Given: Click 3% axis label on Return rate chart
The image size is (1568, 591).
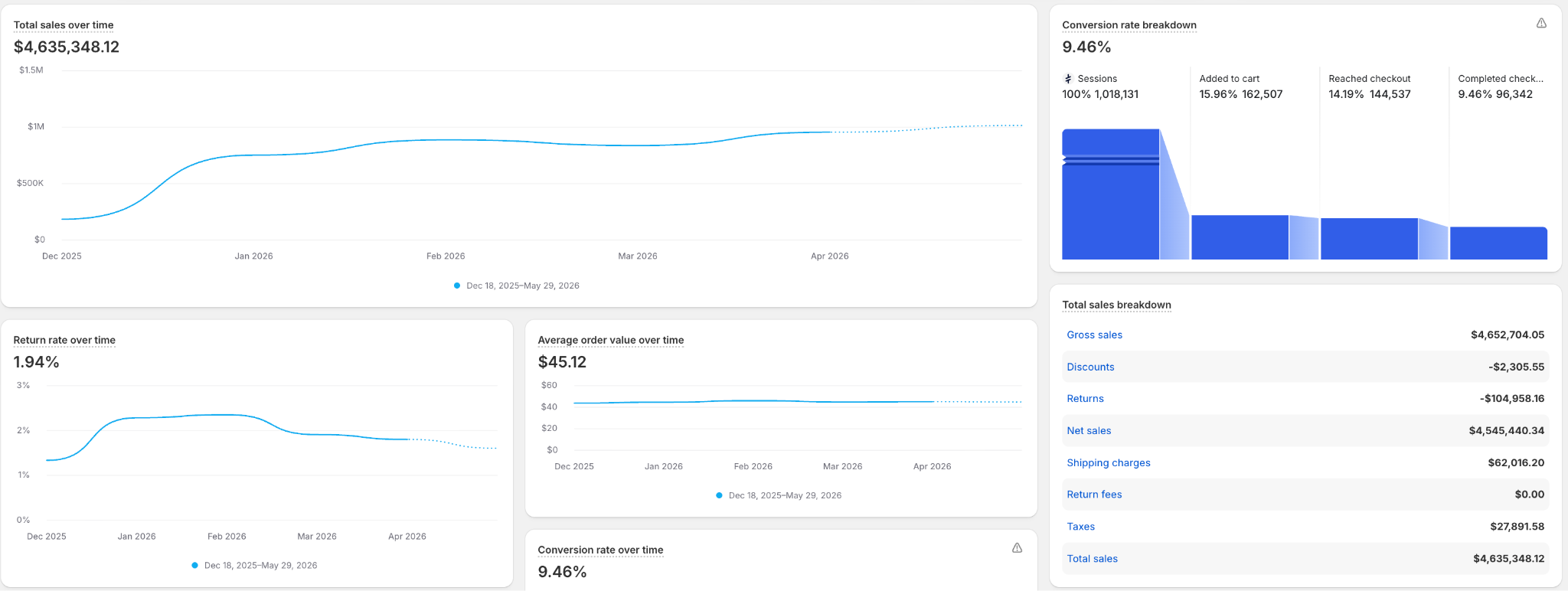Looking at the screenshot, I should coord(23,386).
